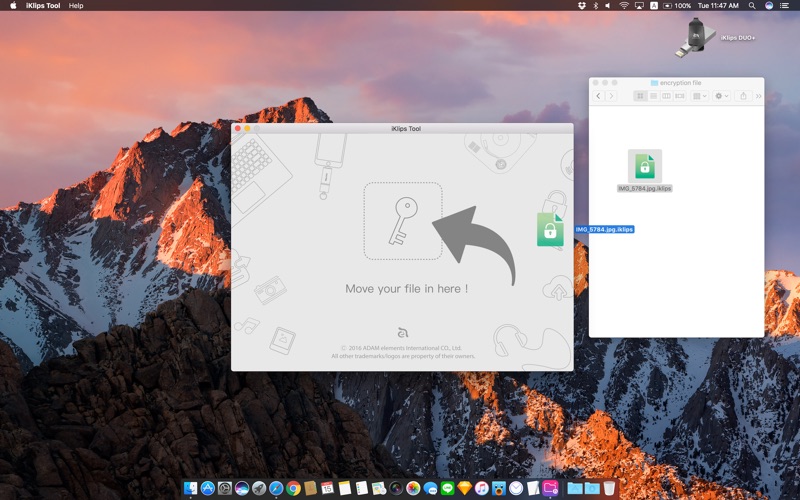
Task: Switch Finder to cover flow view
Action: pos(680,96)
